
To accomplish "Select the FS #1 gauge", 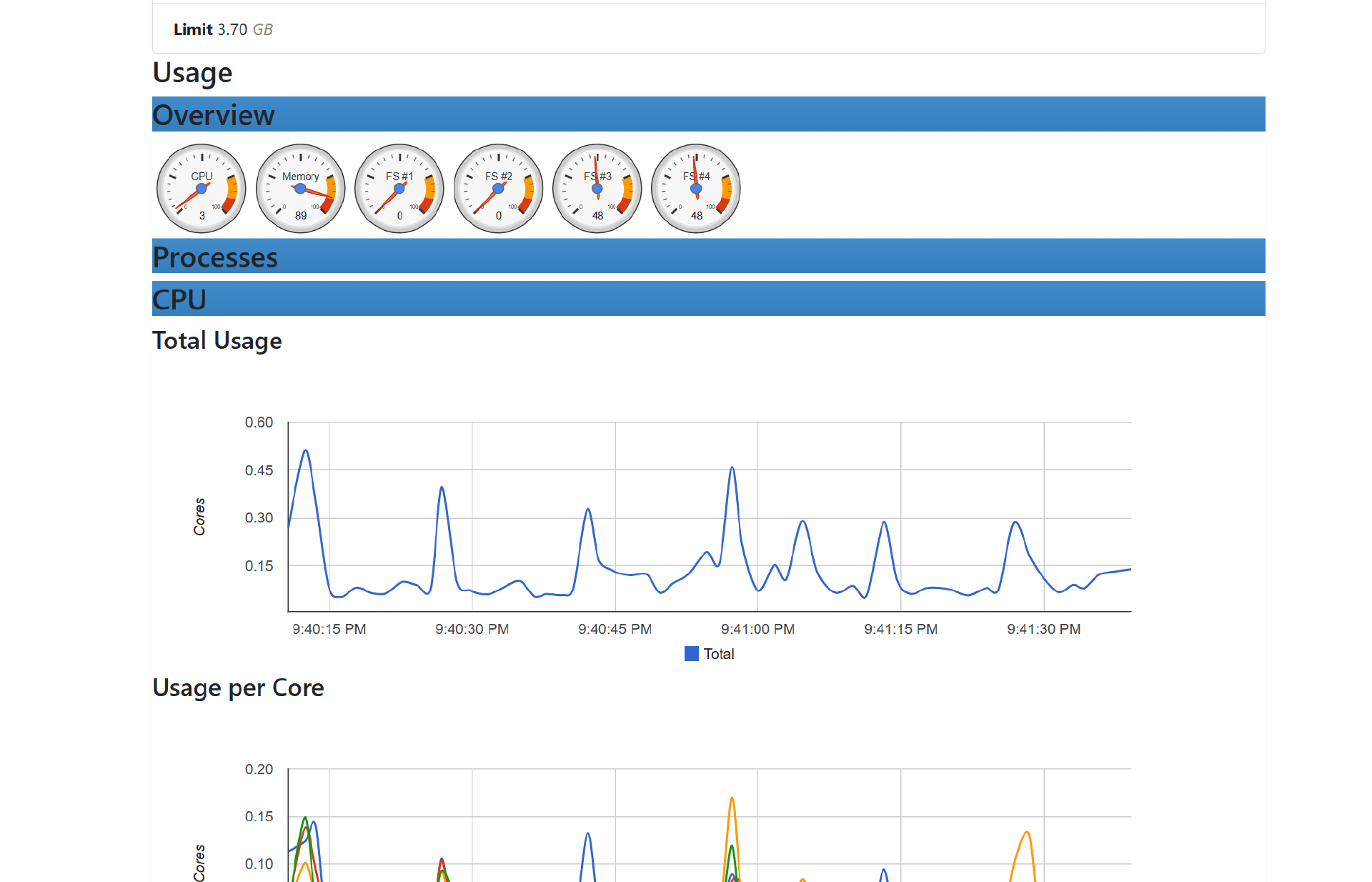I will [x=399, y=189].
